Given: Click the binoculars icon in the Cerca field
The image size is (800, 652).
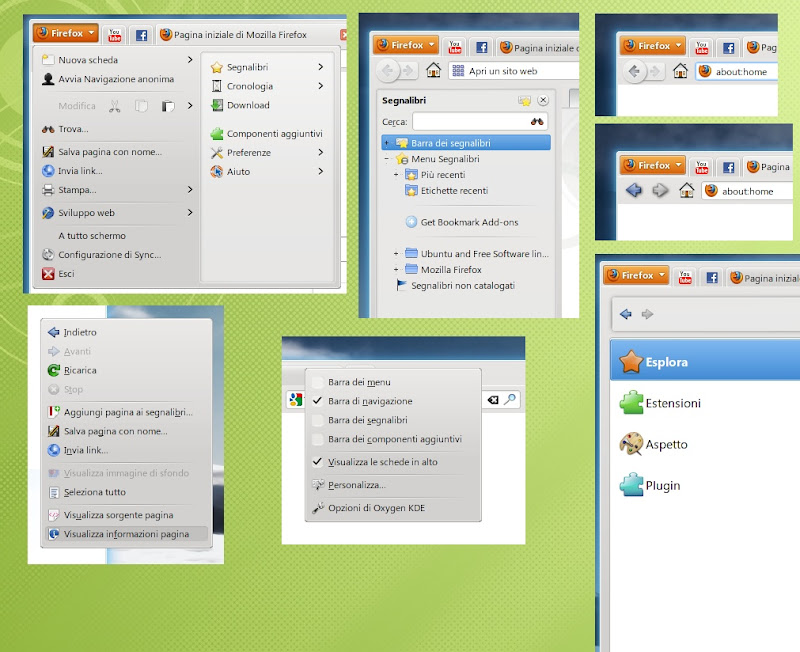Looking at the screenshot, I should click(537, 121).
